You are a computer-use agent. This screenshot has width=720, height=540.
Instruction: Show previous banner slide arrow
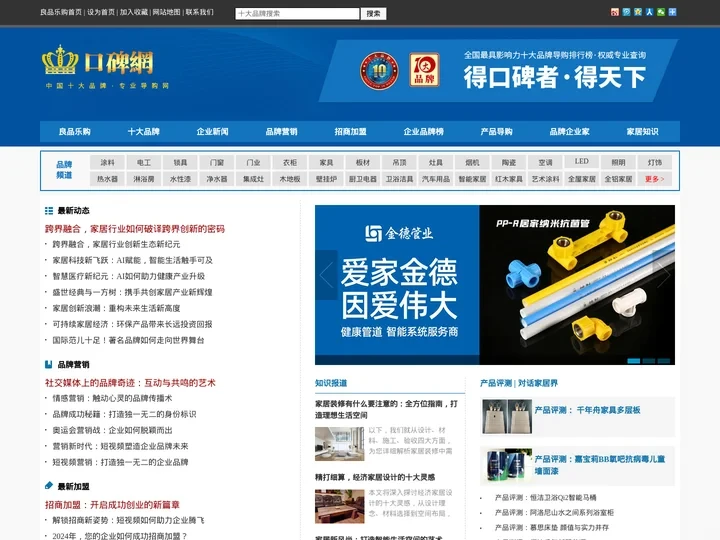(326, 275)
